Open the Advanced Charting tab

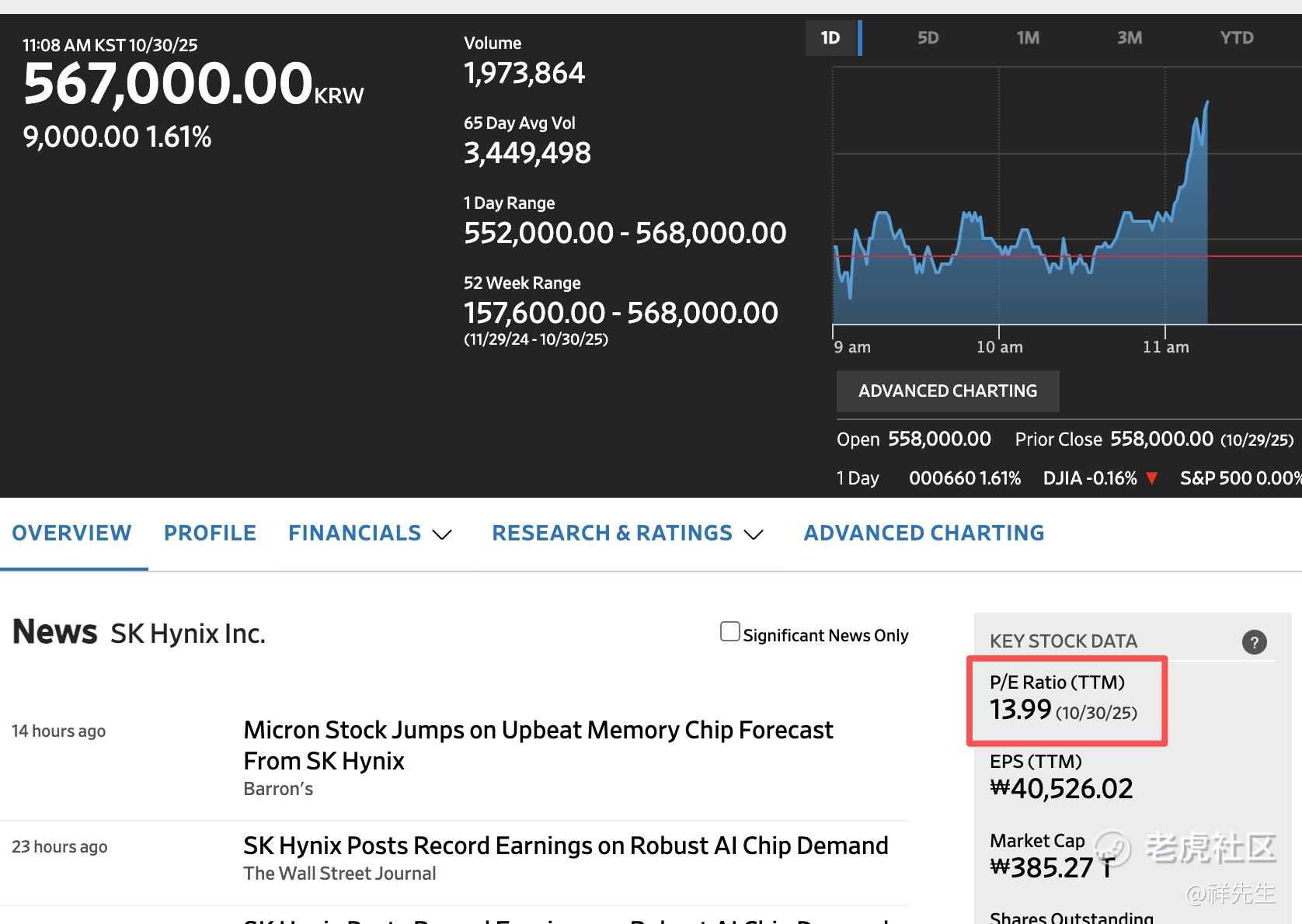pos(924,533)
